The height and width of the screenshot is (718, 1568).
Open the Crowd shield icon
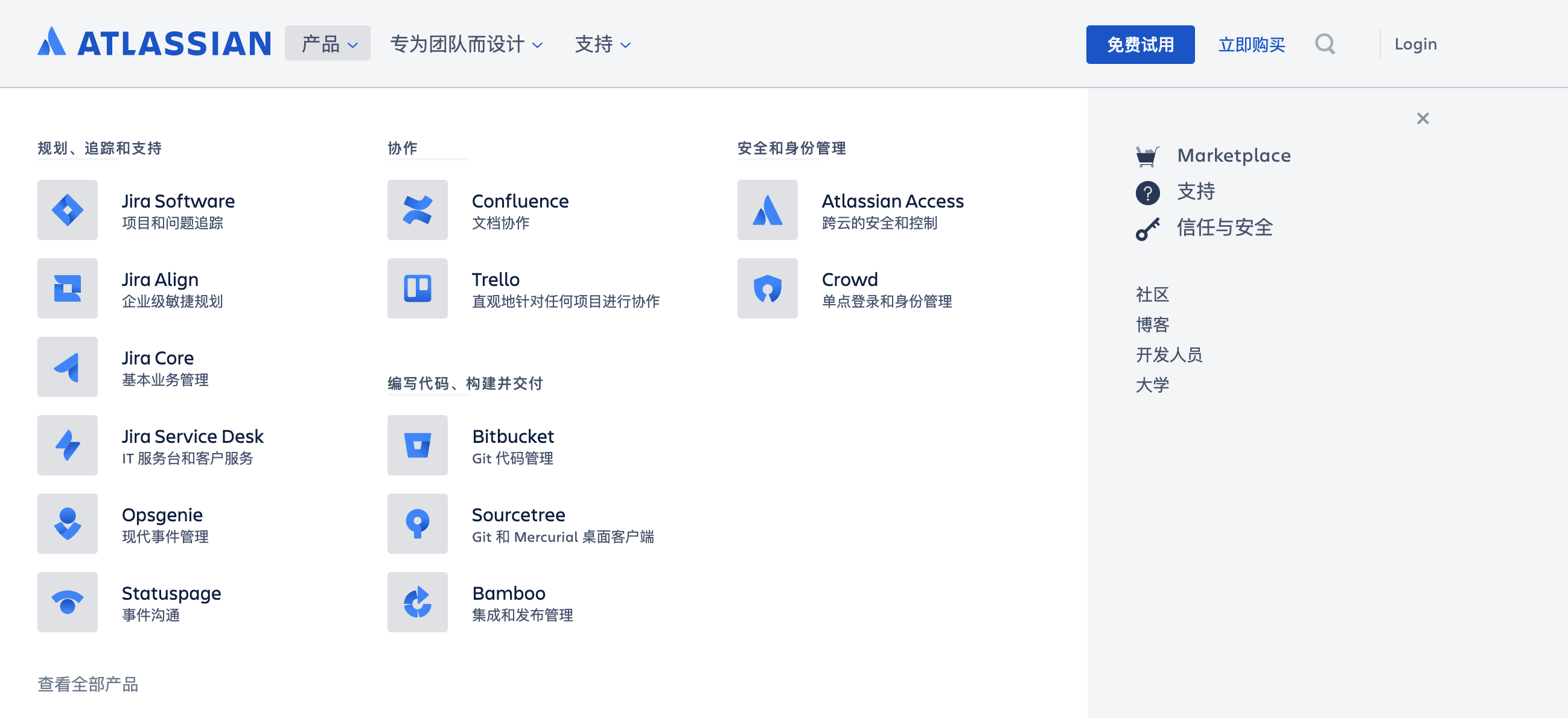[x=767, y=288]
